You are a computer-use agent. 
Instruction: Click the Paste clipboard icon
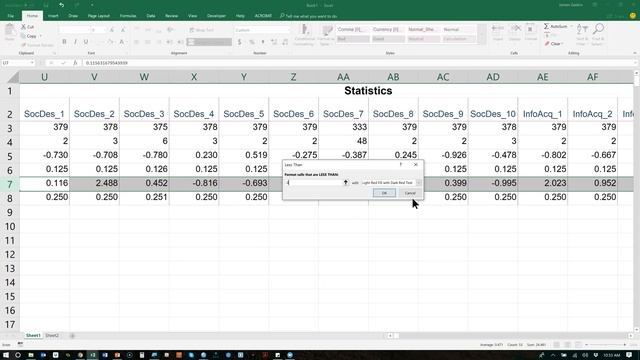pyautogui.click(x=10, y=30)
